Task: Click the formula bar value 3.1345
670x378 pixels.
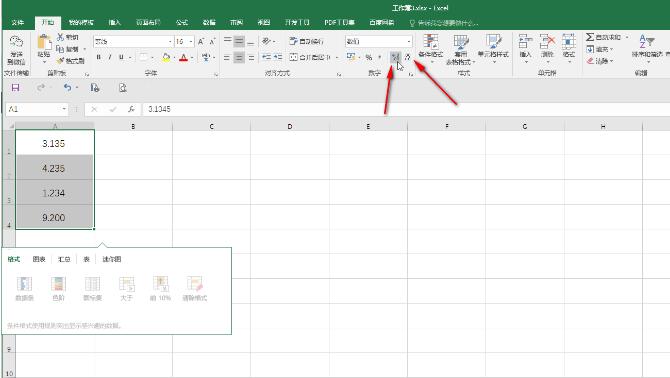Action: pos(159,109)
